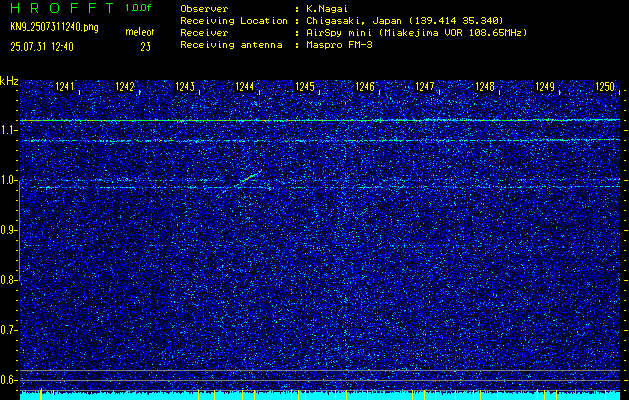
Task: Click the 1241 time tick label
Action: pyautogui.click(x=65, y=87)
